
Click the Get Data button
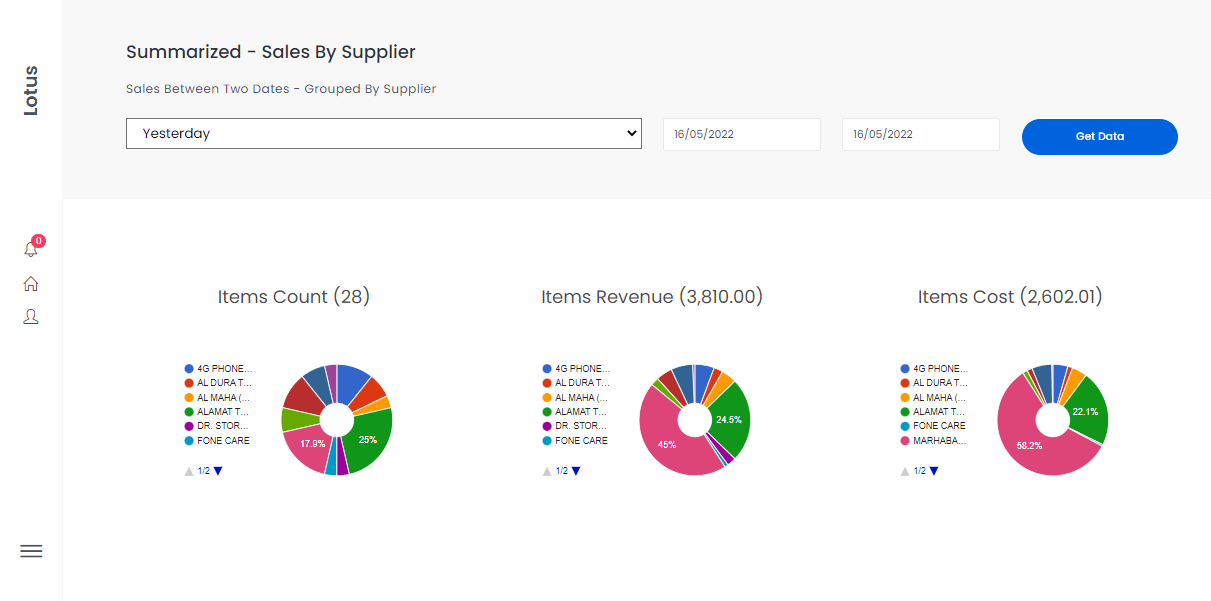1100,137
